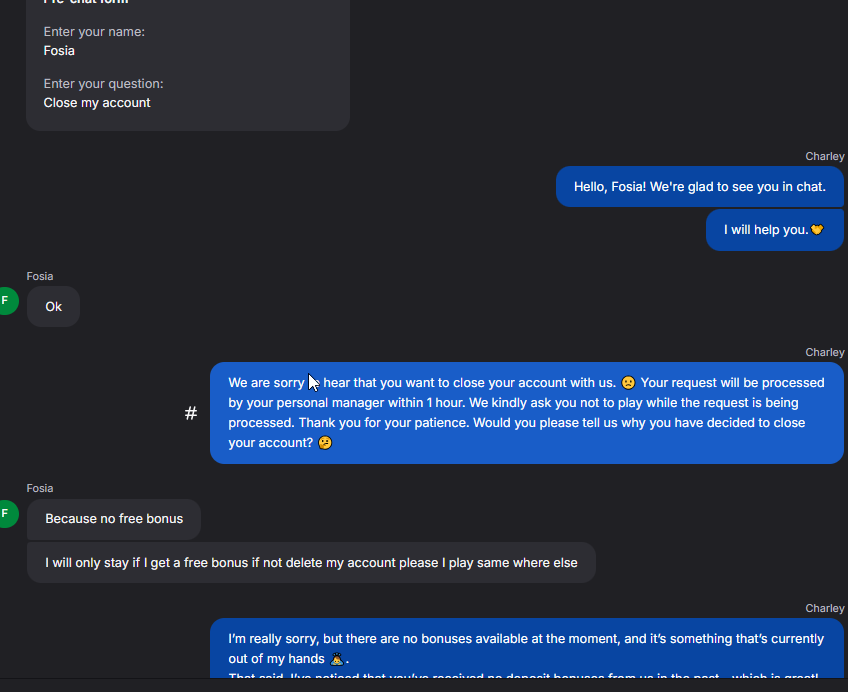This screenshot has width=848, height=692.
Task: Click Fosia's avatar beside Because no free bonus
Action: click(x=6, y=514)
